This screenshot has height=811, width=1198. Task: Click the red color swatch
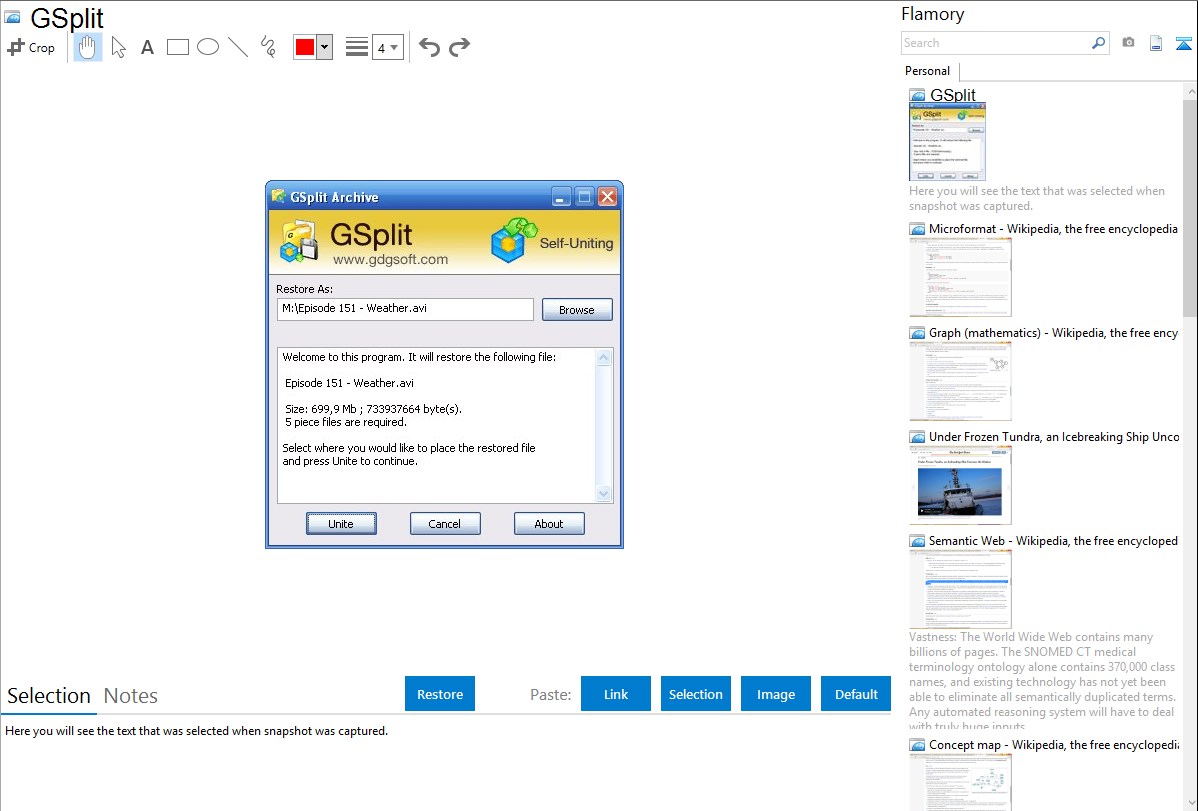(305, 47)
